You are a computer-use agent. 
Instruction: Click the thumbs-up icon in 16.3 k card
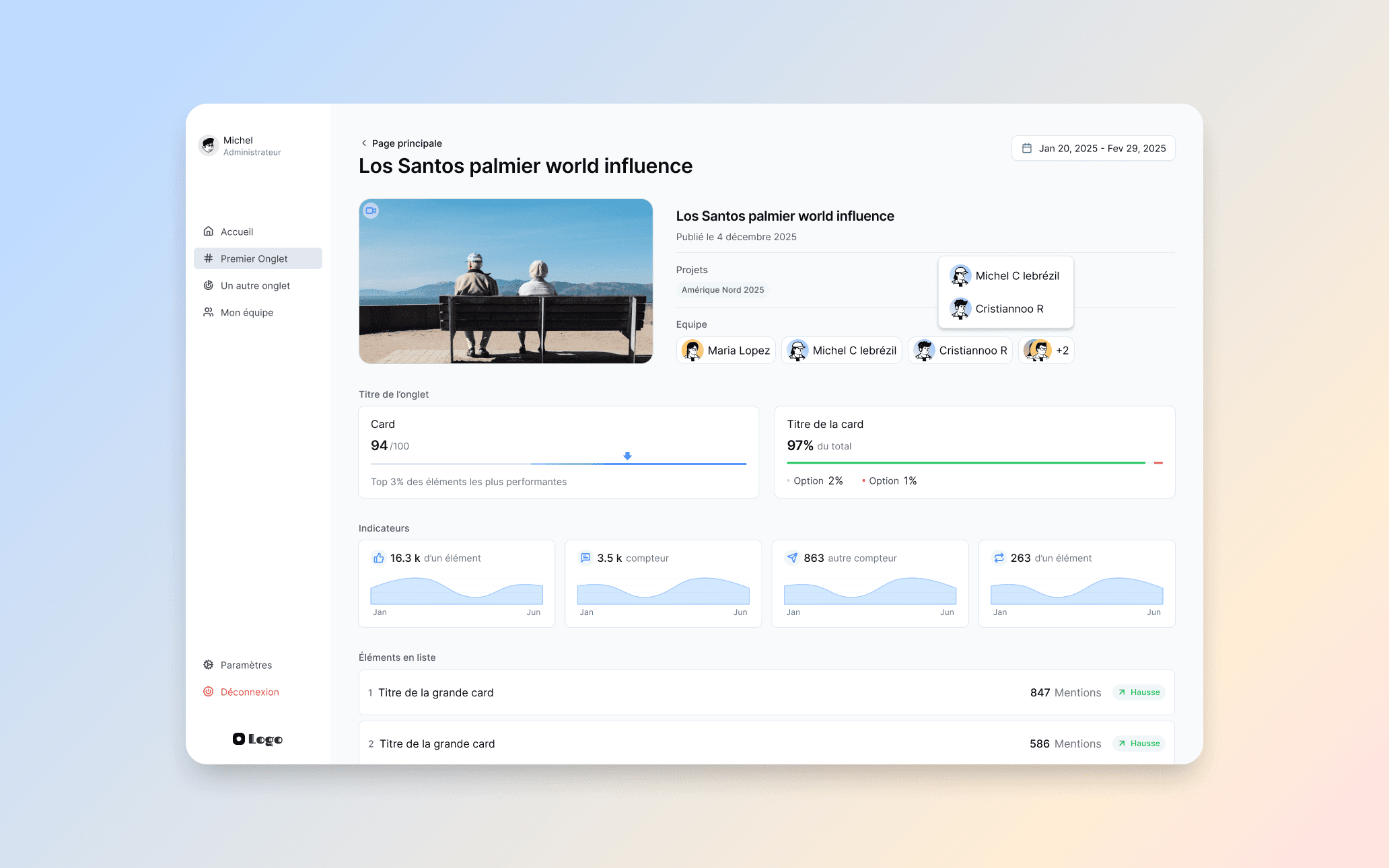[x=379, y=558]
